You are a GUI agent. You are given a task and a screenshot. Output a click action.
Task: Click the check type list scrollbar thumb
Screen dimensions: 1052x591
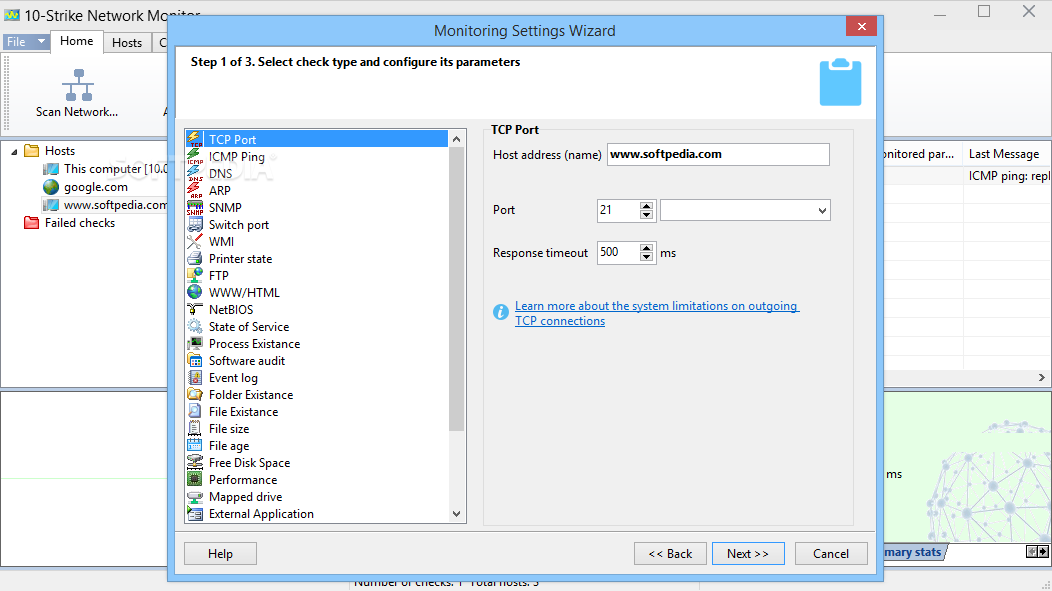pos(456,289)
